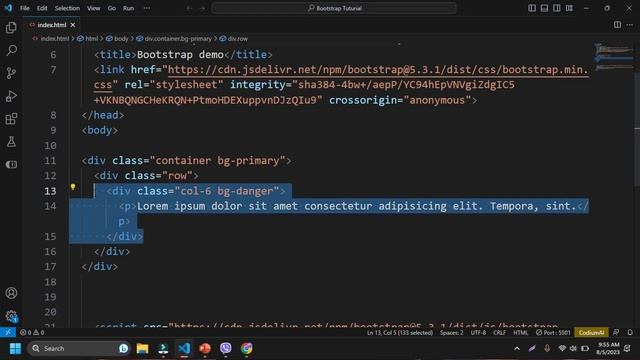Click the Ln 13, Col 5 cursor position status
Image resolution: width=640 pixels, height=360 pixels.
click(x=400, y=333)
